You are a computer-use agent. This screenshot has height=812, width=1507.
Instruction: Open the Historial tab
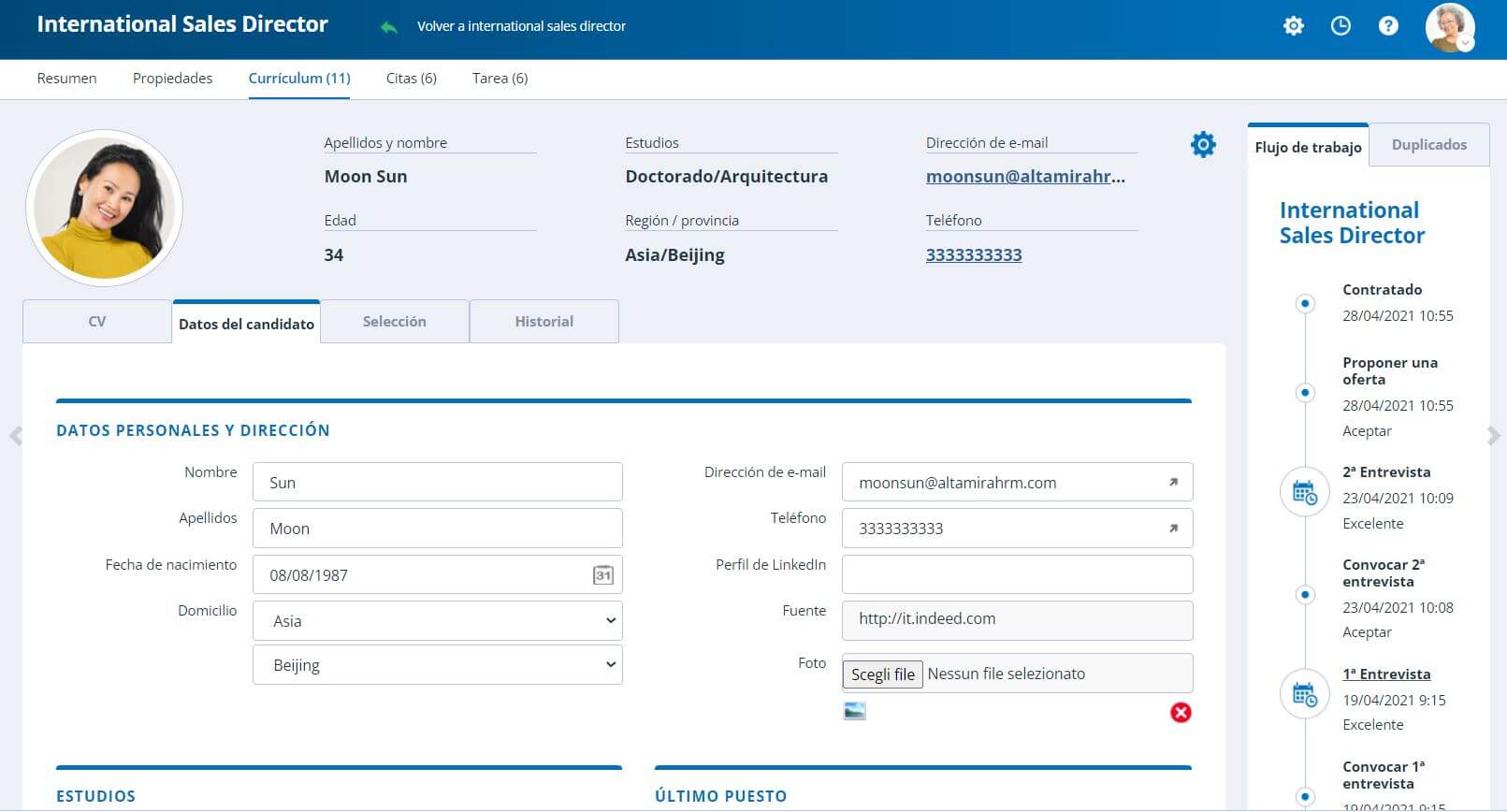pos(543,321)
